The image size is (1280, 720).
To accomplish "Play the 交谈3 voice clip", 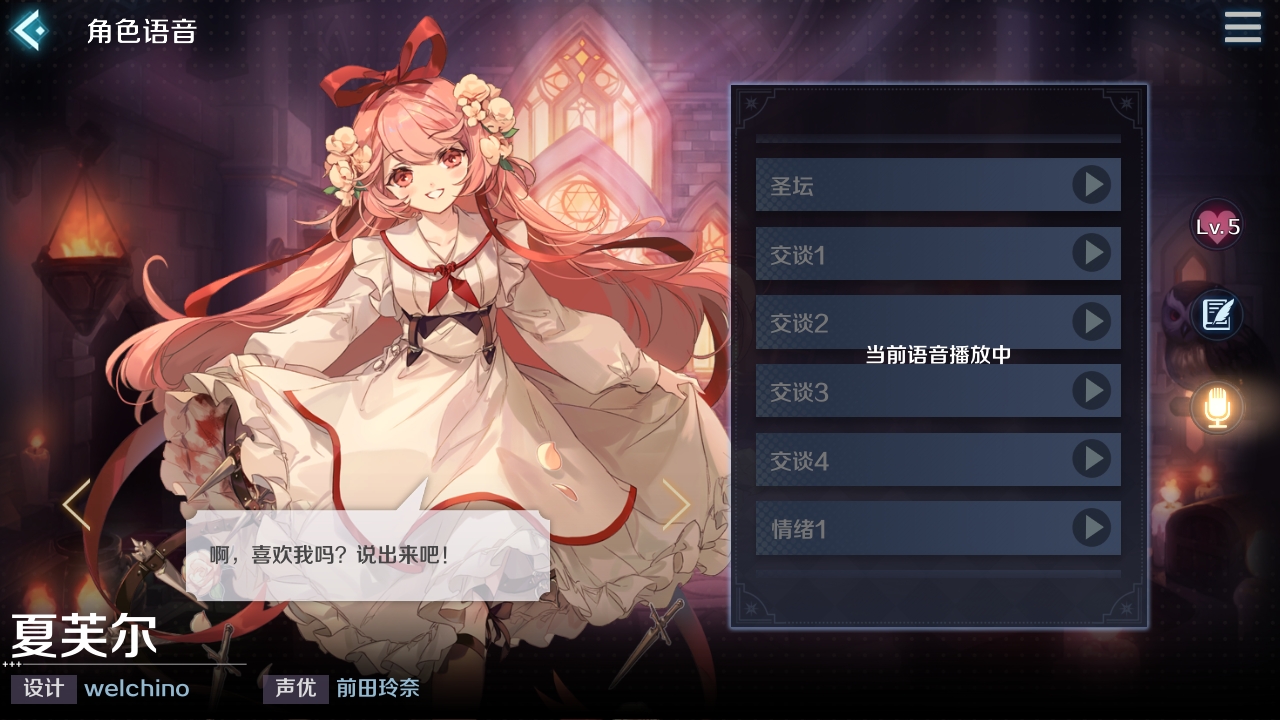I will [x=1092, y=390].
